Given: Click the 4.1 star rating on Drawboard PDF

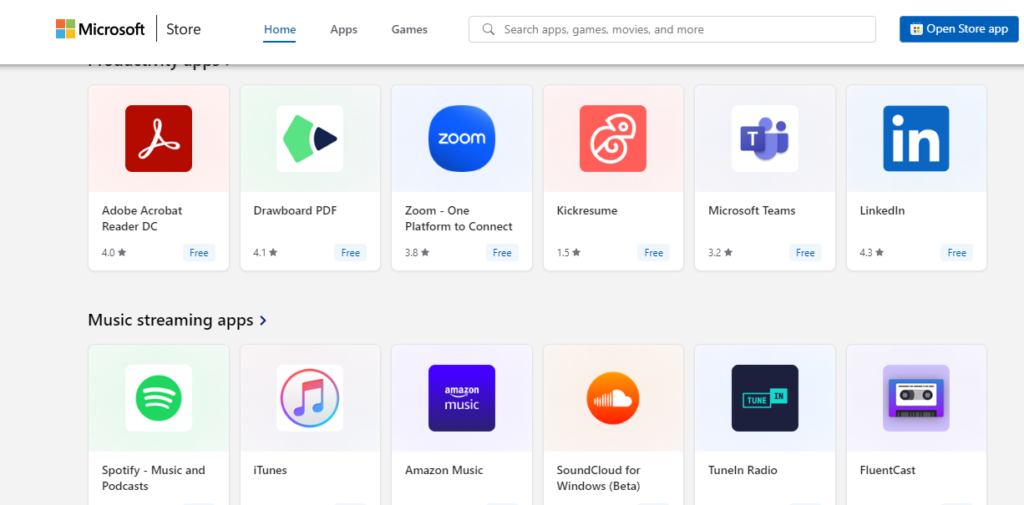Looking at the screenshot, I should click(265, 253).
